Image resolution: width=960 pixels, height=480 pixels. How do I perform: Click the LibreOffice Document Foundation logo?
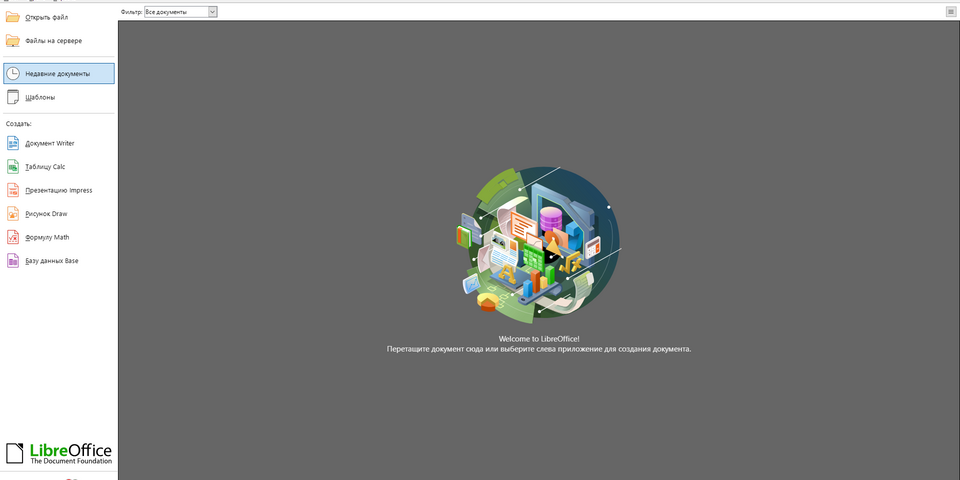tap(59, 453)
